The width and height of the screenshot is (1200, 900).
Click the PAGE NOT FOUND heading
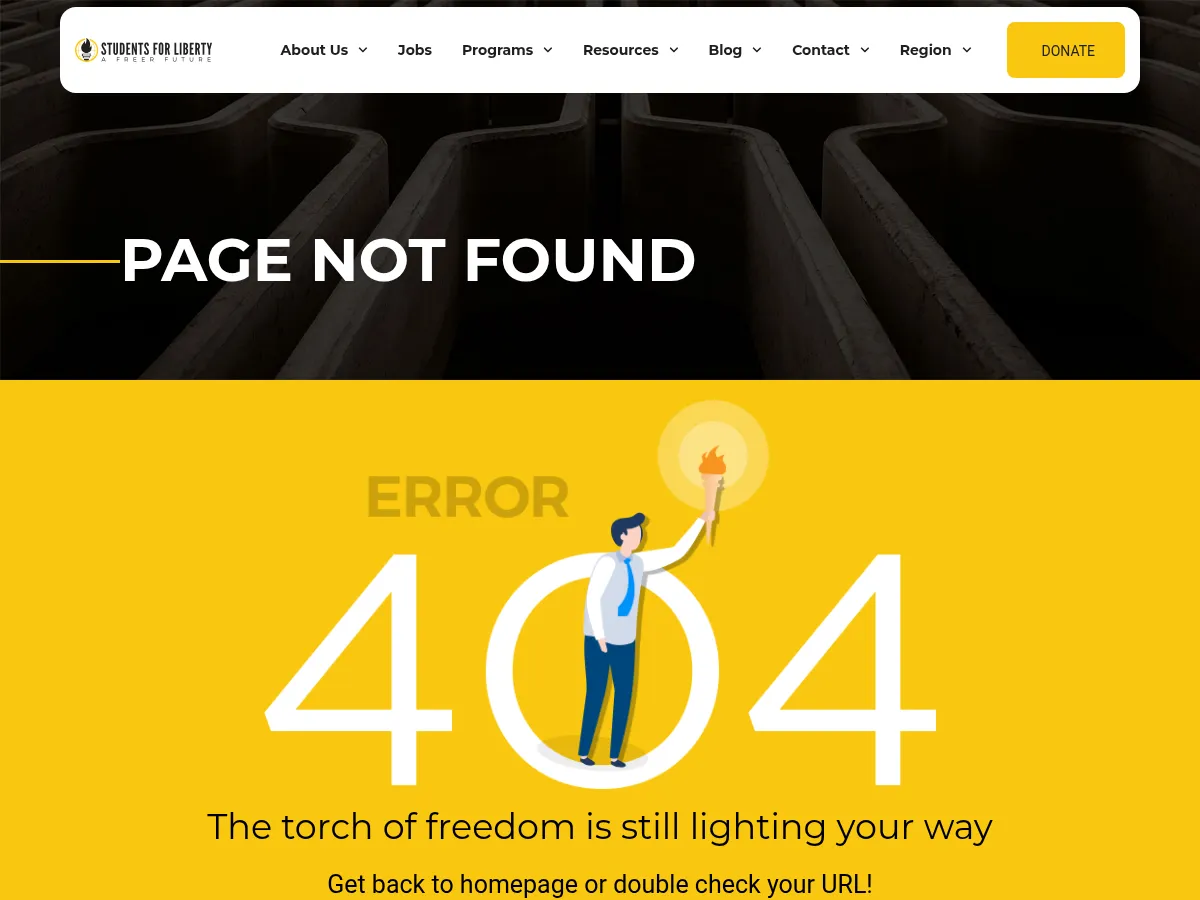click(x=408, y=260)
